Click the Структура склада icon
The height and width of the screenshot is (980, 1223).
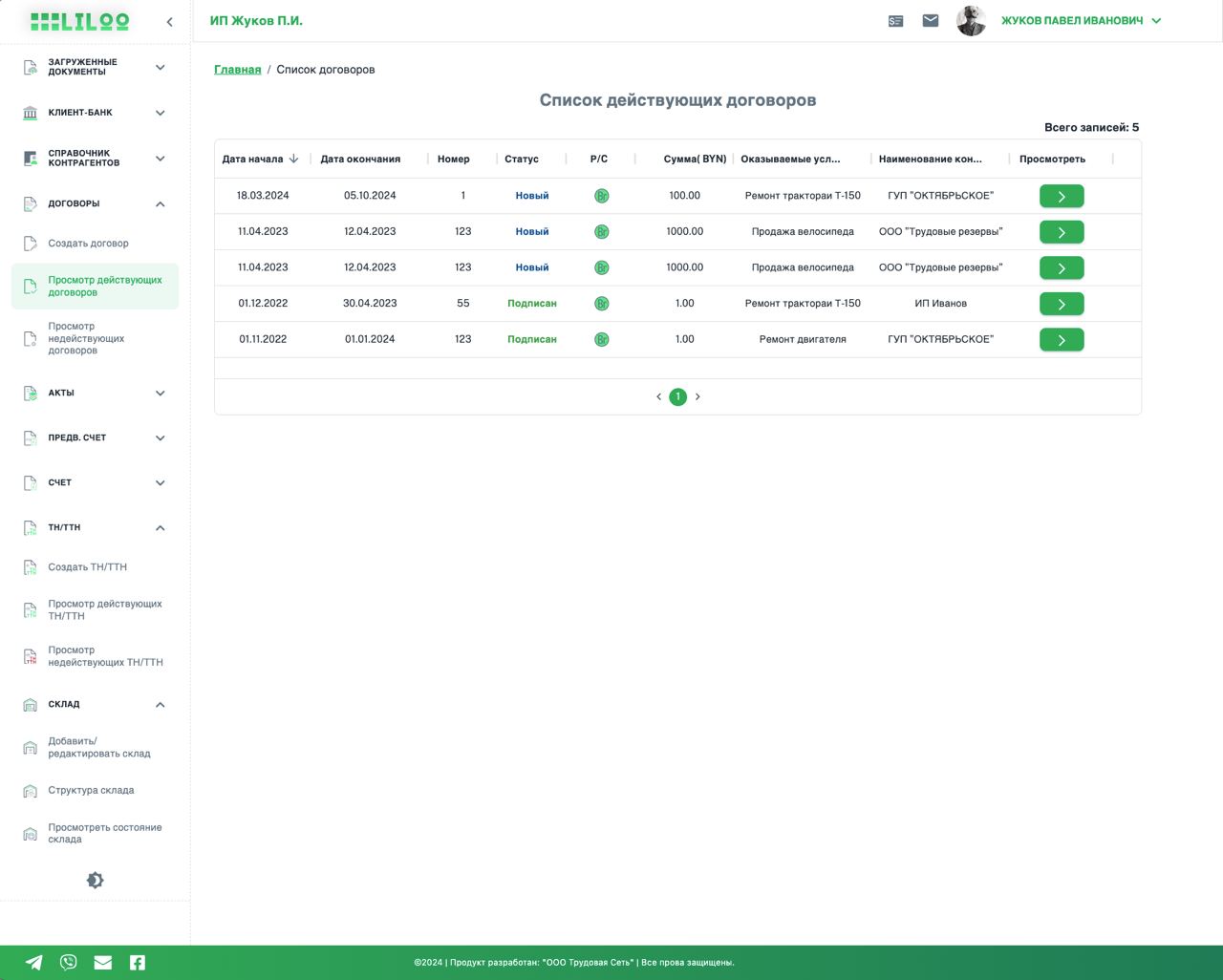[x=31, y=791]
